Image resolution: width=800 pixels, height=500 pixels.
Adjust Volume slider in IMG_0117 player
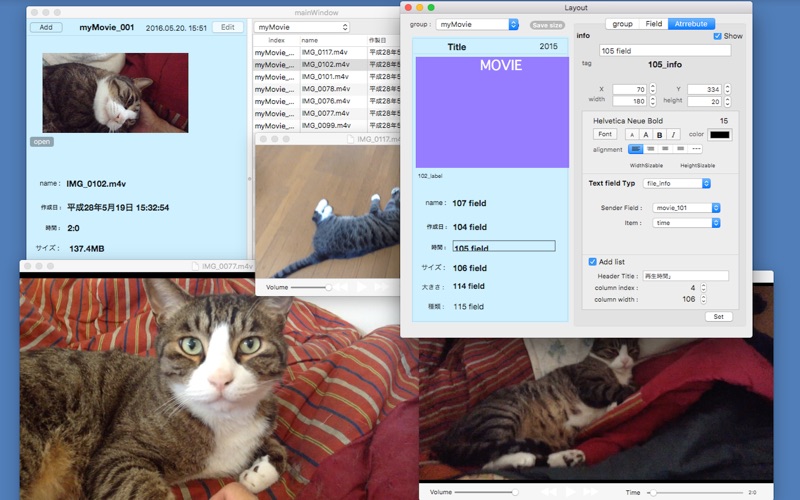(311, 288)
